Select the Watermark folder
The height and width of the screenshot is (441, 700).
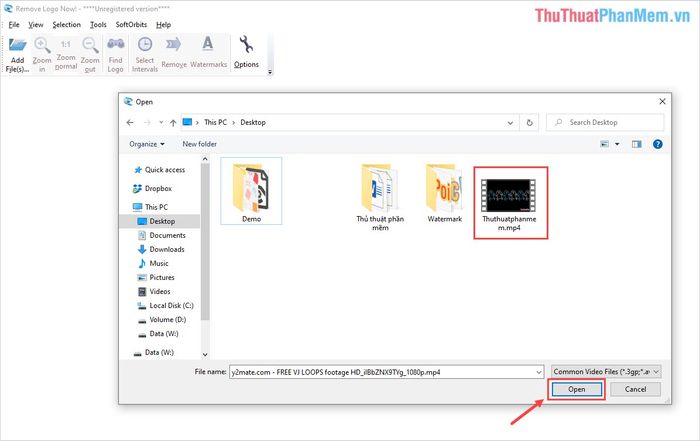pyautogui.click(x=445, y=193)
